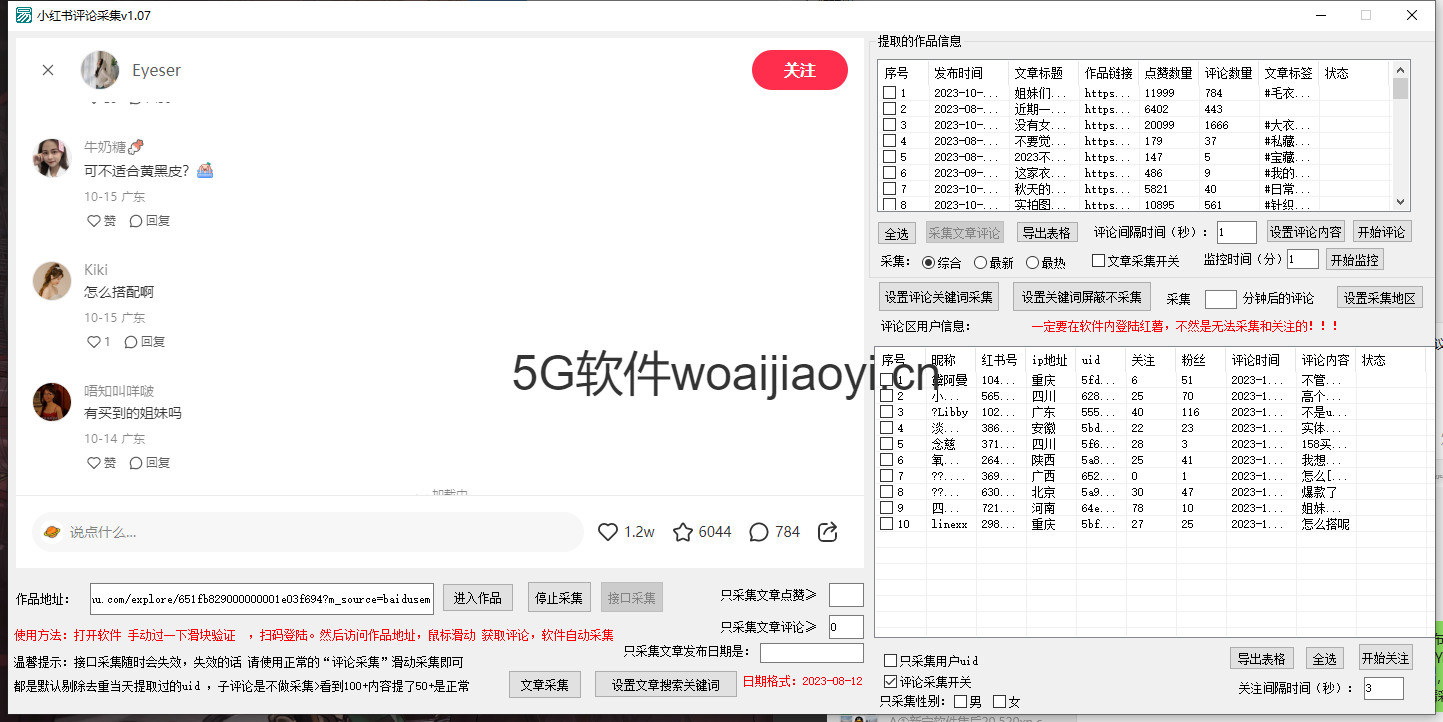The image size is (1443, 722).
Task: Click 导出表格 button beside 采集文章评论
Action: point(1047,233)
